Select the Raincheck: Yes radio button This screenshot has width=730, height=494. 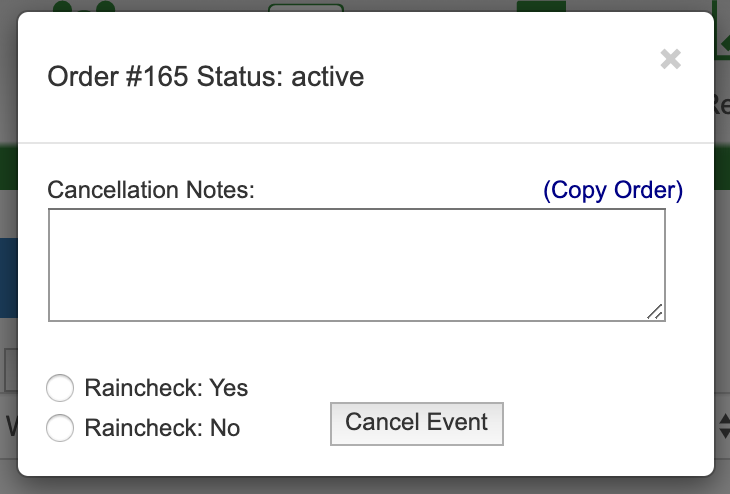60,387
